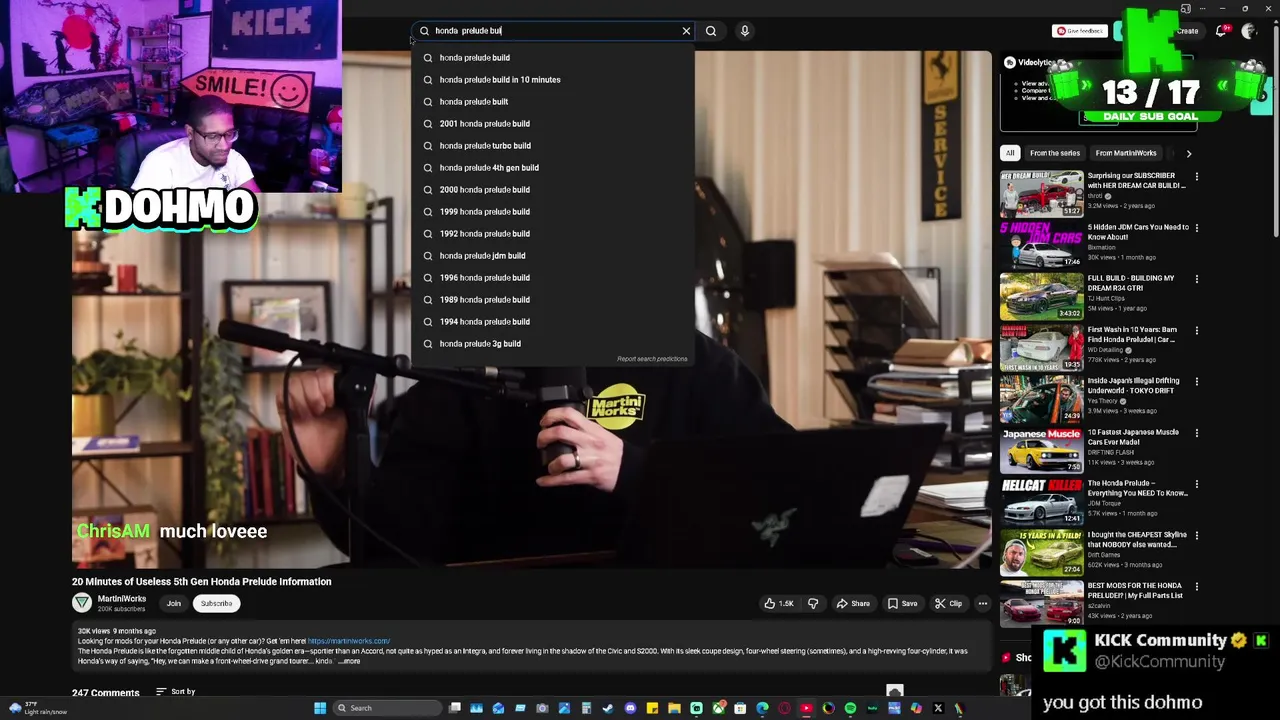This screenshot has width=1280, height=720.
Task: Open the MartiniWorks channel name link
Action: click(122, 599)
